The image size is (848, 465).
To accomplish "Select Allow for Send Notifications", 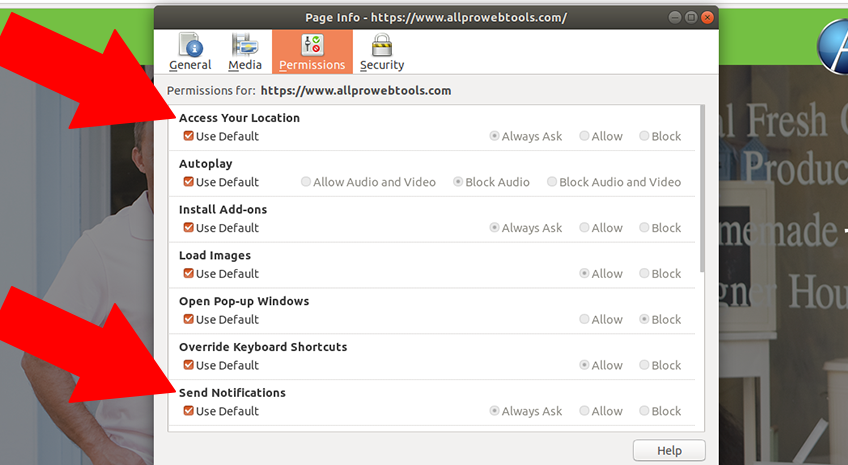I will point(584,411).
